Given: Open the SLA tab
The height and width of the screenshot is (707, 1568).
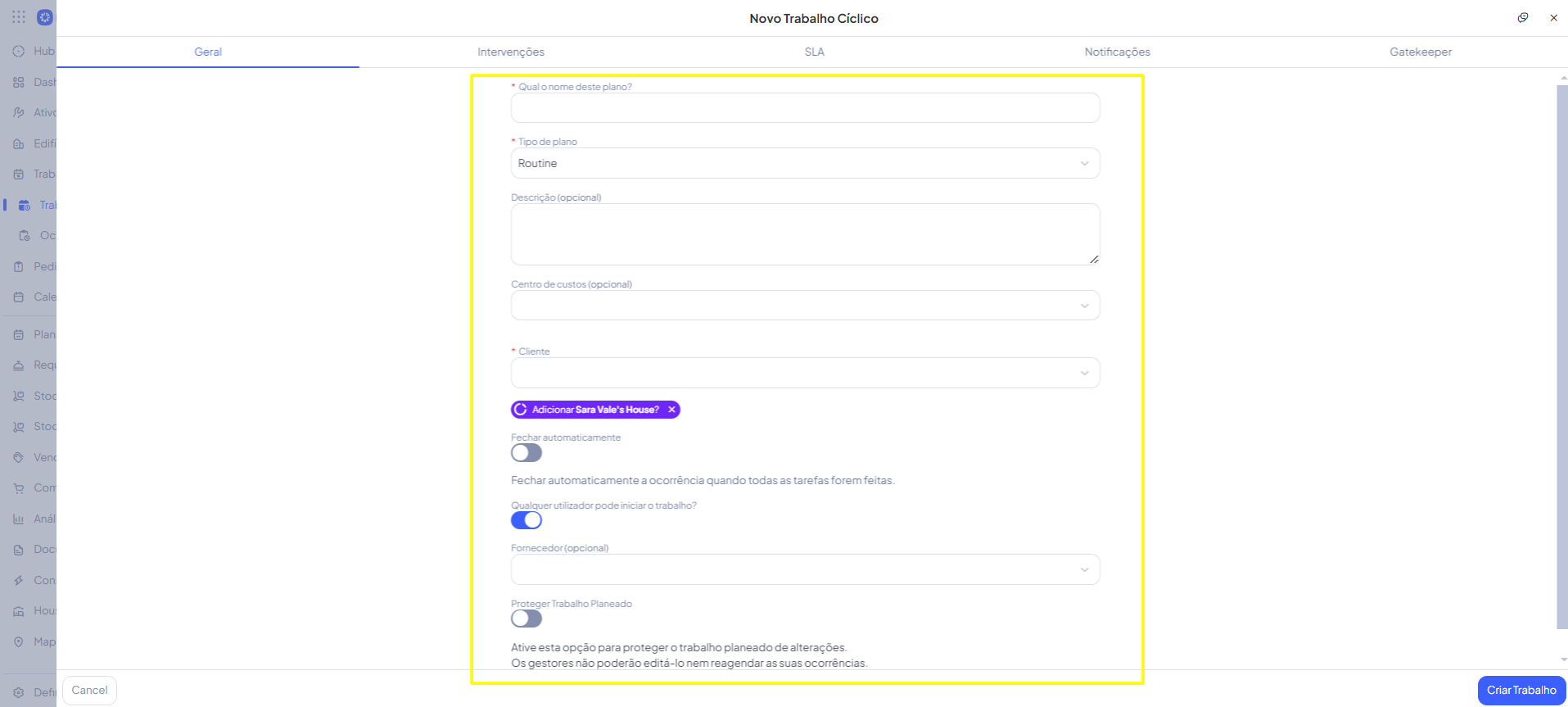Looking at the screenshot, I should coord(814,52).
